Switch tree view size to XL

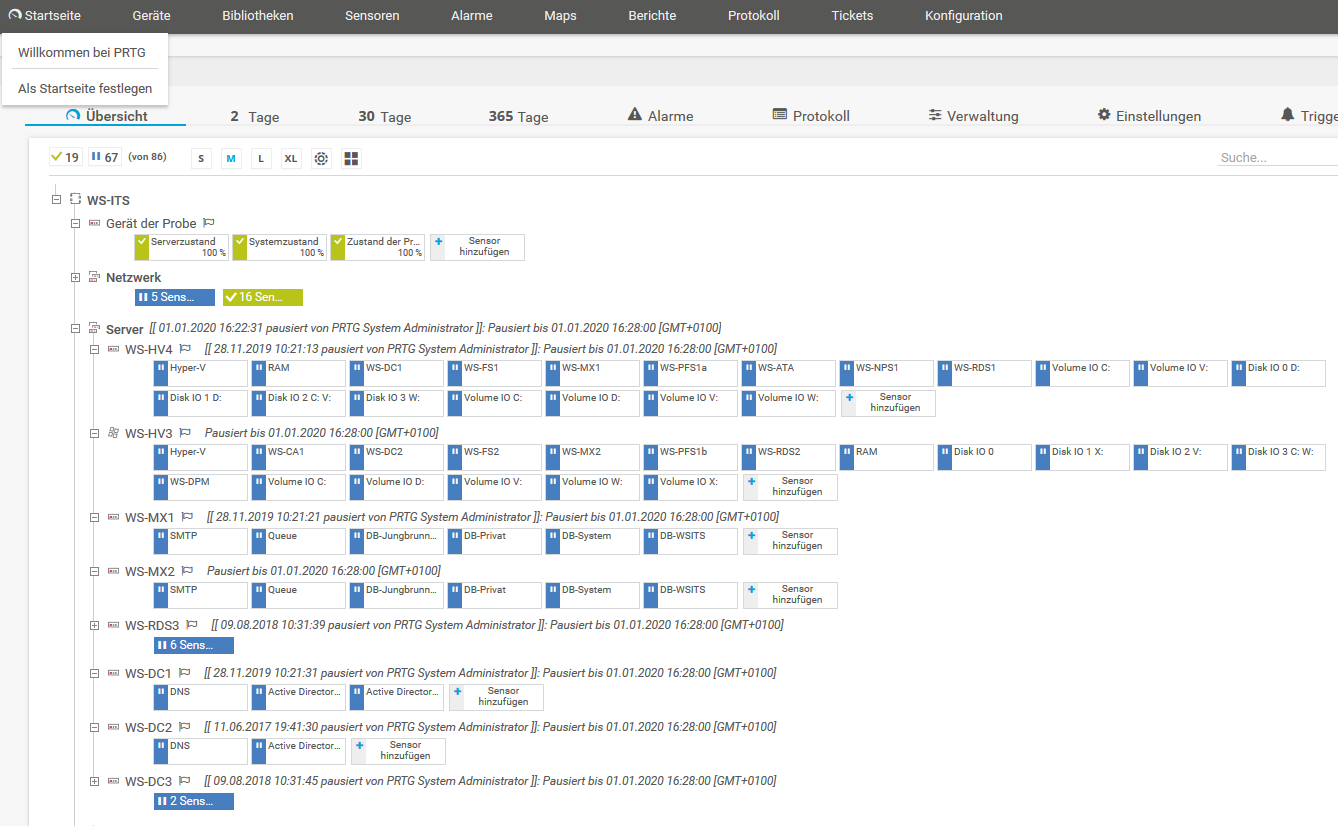coord(291,158)
